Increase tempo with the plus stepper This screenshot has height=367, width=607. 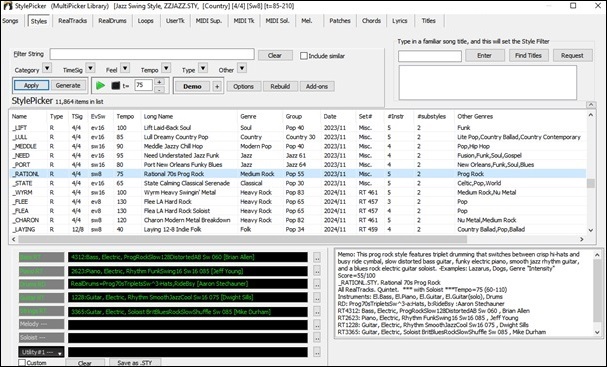tap(159, 82)
